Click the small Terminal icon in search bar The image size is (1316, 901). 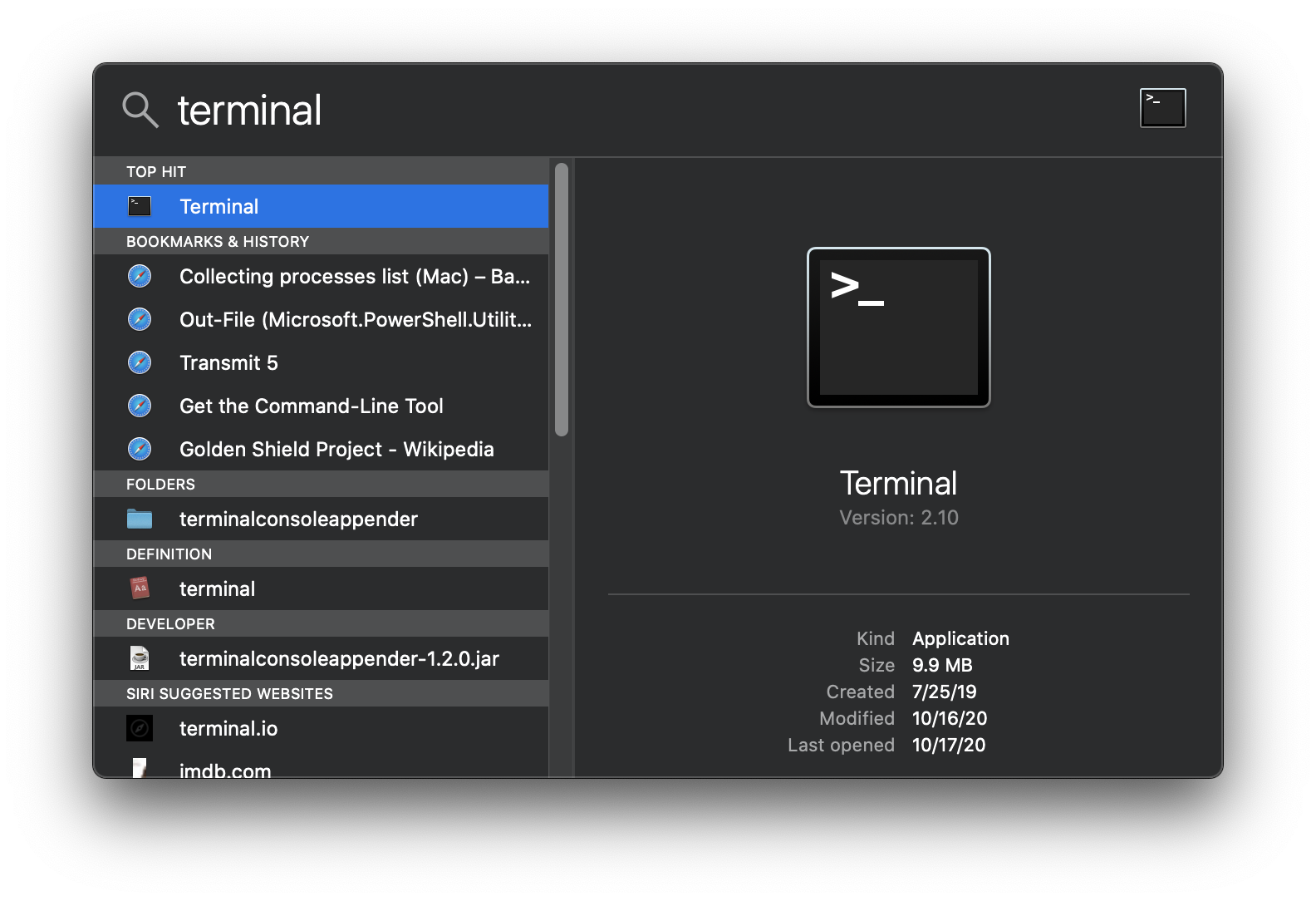1162,108
